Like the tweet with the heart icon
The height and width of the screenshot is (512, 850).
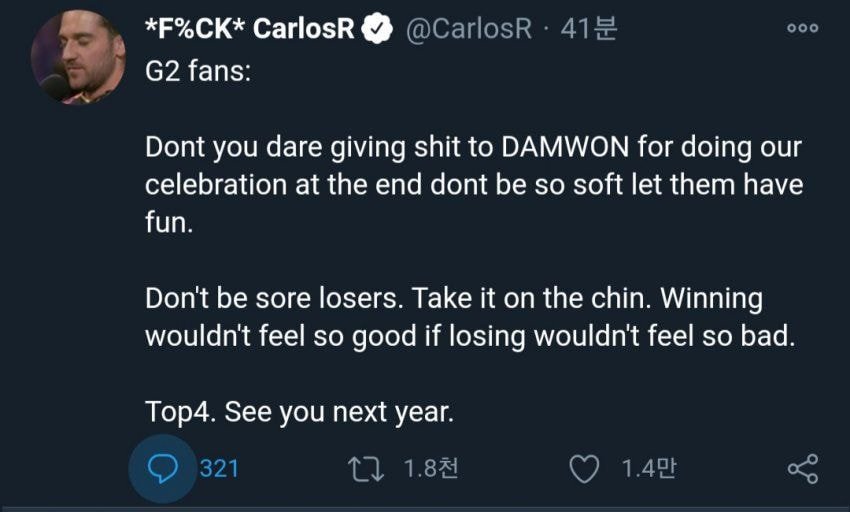click(585, 467)
